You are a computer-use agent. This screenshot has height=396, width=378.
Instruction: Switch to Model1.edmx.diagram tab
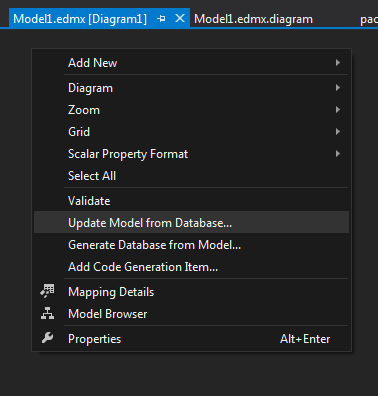click(253, 19)
